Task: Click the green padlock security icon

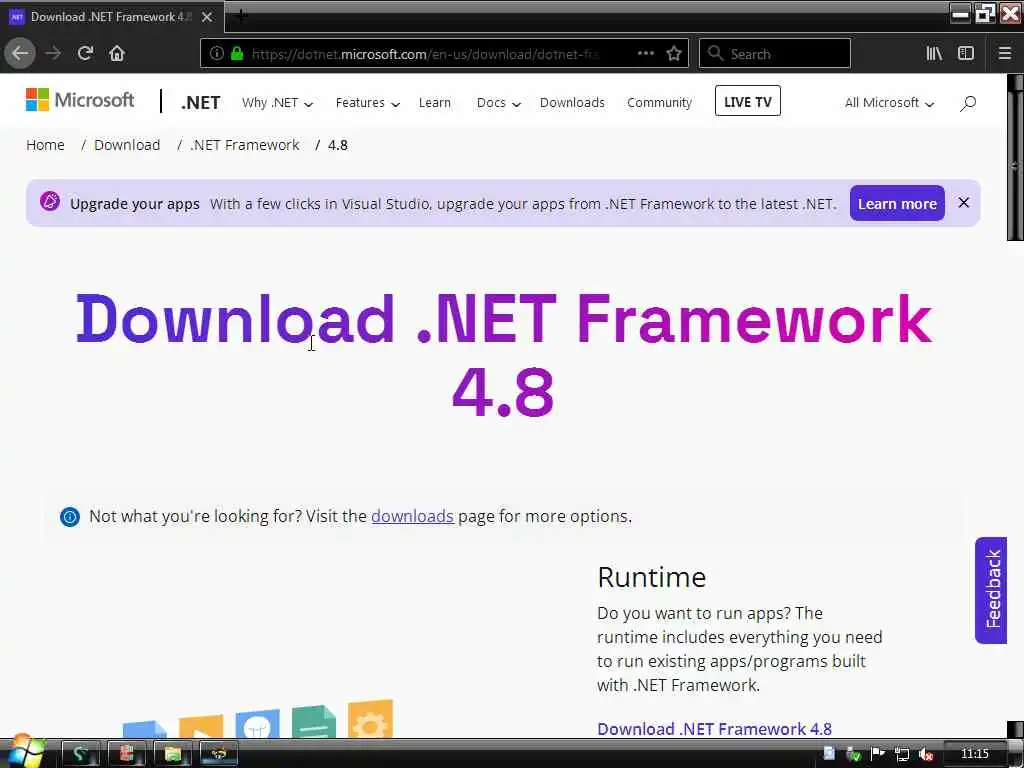Action: click(237, 54)
